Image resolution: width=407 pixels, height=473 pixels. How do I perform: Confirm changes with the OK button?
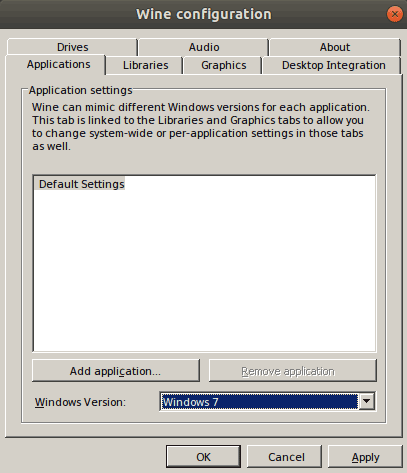click(x=203, y=457)
